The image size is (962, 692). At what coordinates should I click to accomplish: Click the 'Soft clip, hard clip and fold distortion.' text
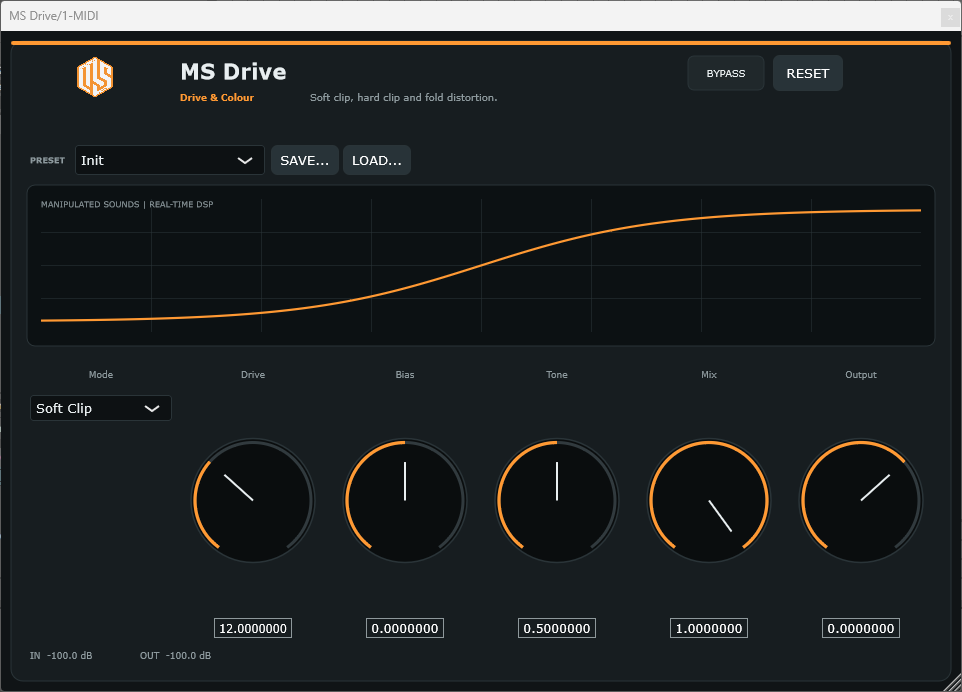point(403,98)
